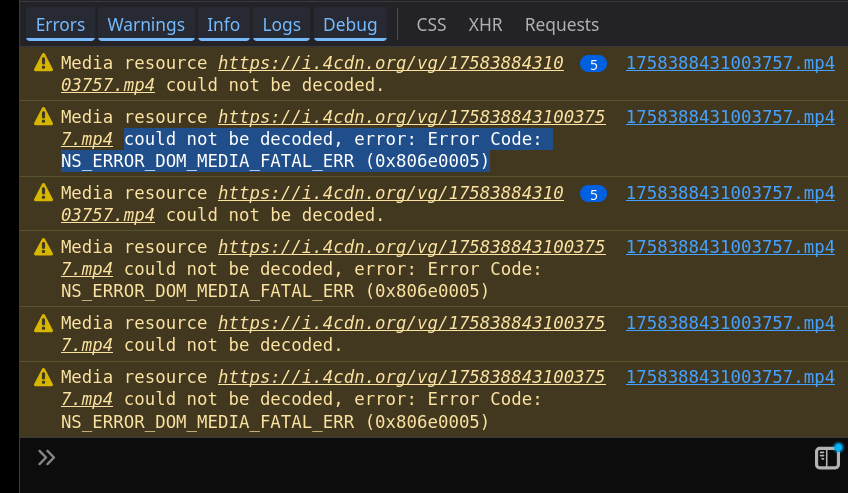Click the repeat count badge on third warning

click(593, 194)
